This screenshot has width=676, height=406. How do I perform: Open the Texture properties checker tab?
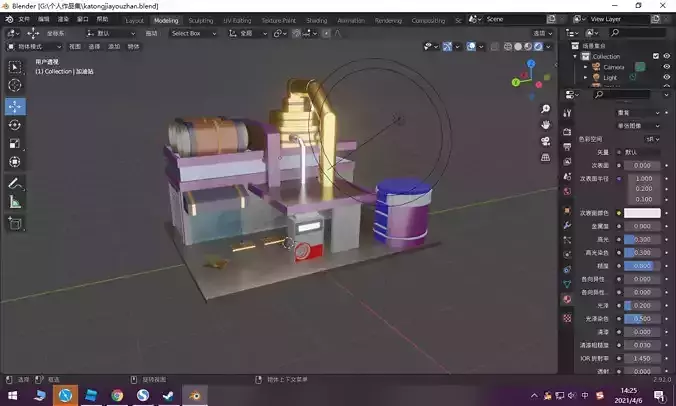567,318
